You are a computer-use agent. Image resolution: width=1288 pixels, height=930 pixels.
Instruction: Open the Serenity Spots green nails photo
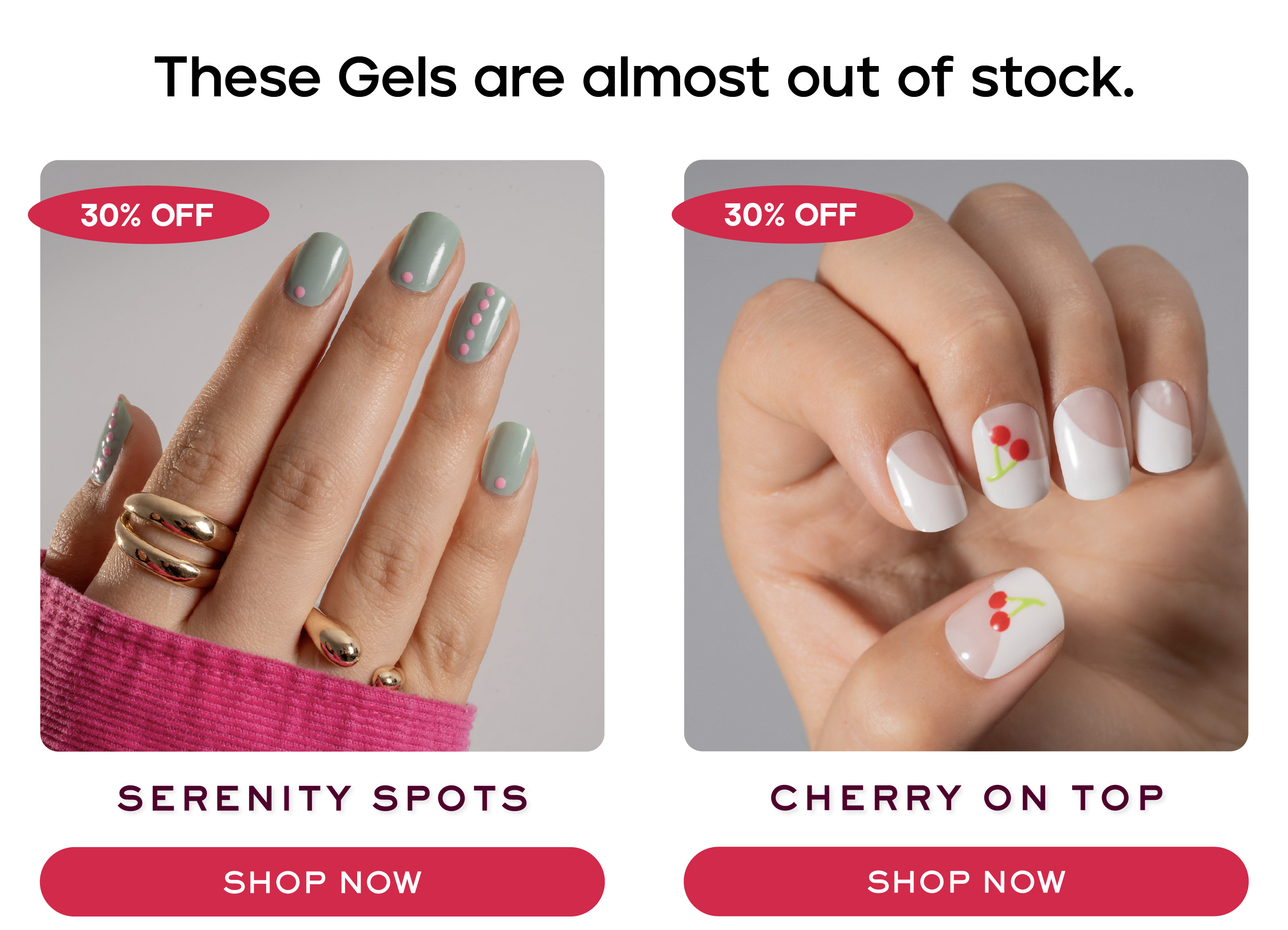click(x=322, y=455)
